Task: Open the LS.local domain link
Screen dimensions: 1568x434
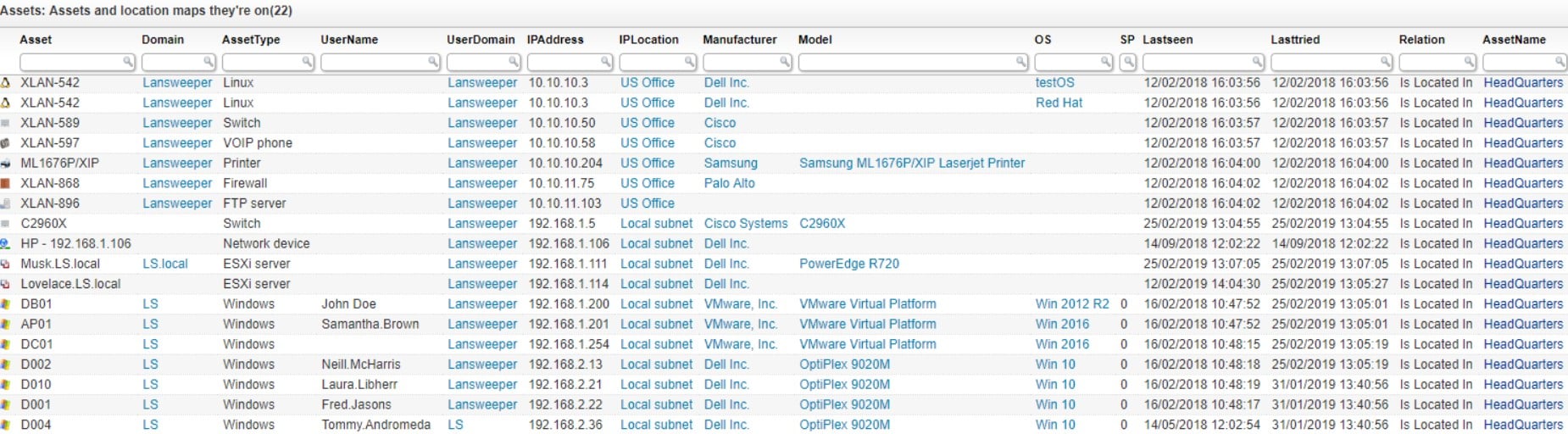Action: (165, 264)
